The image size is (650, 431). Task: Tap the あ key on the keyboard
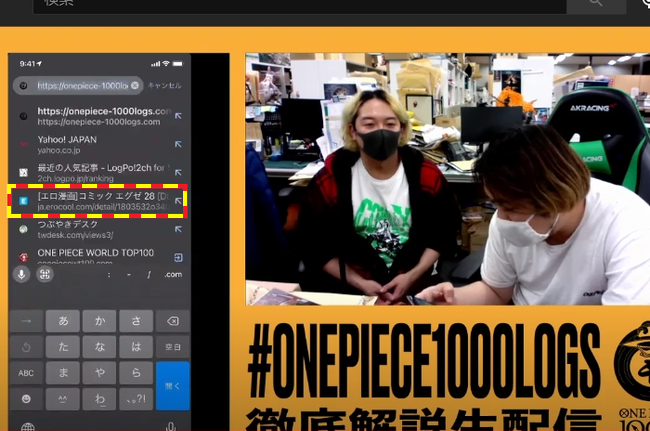pyautogui.click(x=63, y=321)
